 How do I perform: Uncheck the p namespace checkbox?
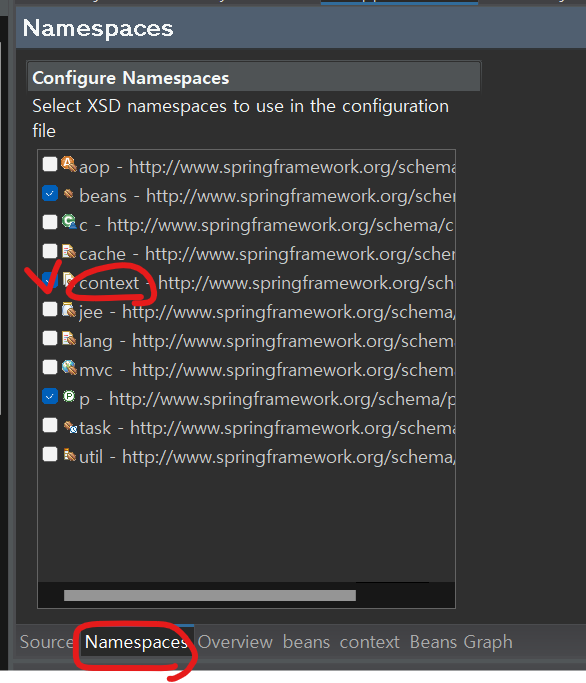50,396
